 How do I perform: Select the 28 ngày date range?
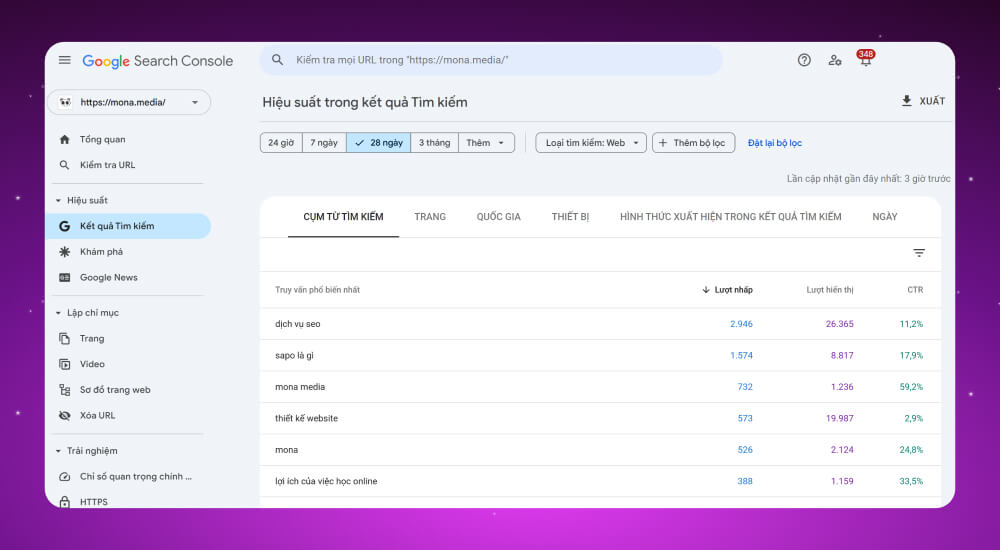tap(379, 143)
